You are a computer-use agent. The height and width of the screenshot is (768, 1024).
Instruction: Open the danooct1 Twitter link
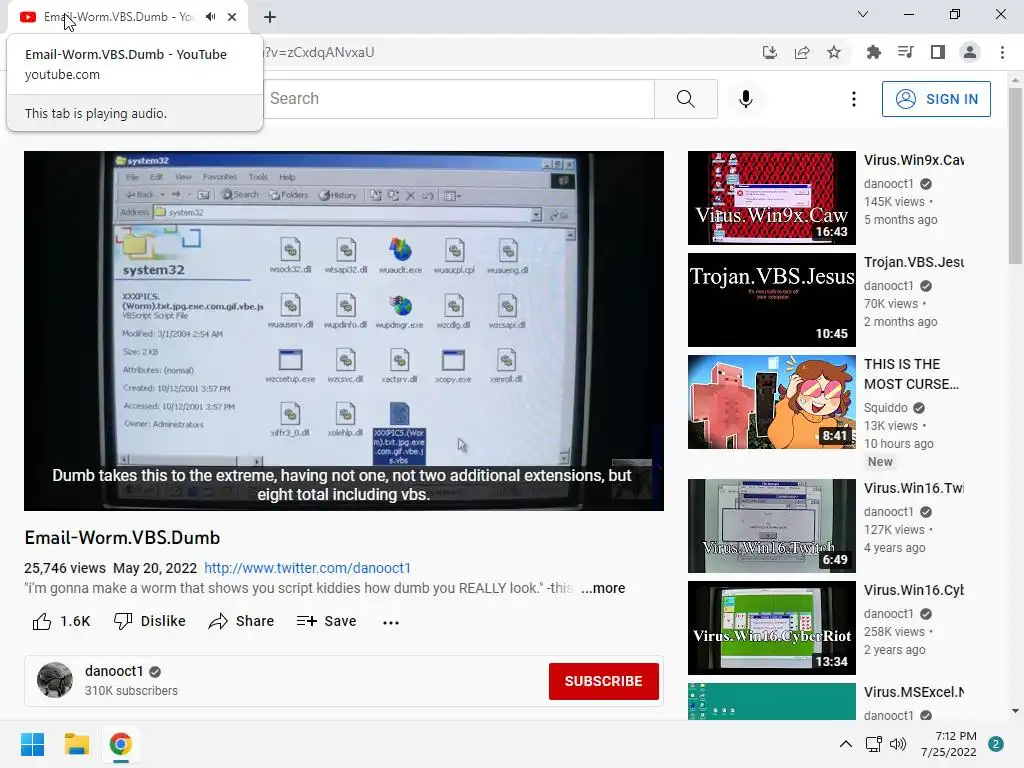308,568
